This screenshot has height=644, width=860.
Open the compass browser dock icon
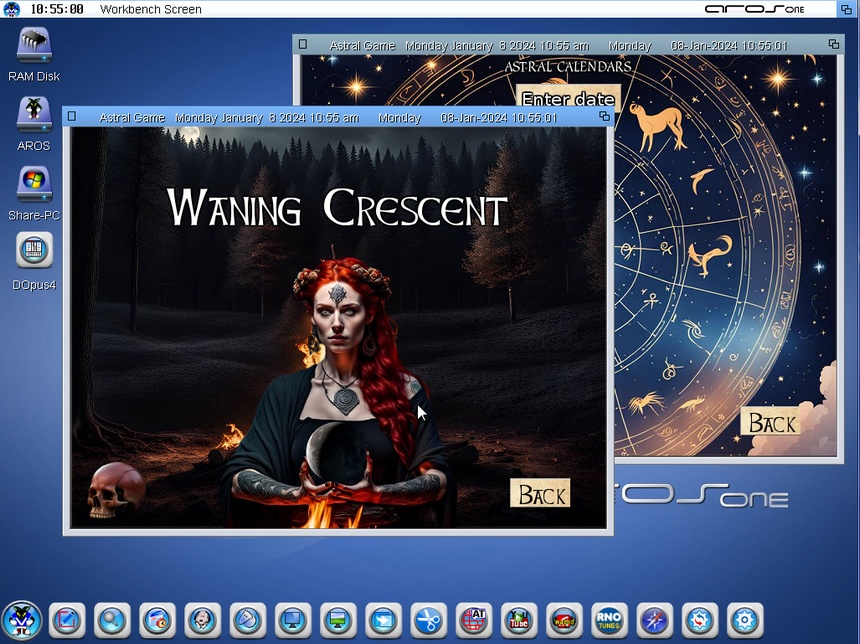(655, 620)
